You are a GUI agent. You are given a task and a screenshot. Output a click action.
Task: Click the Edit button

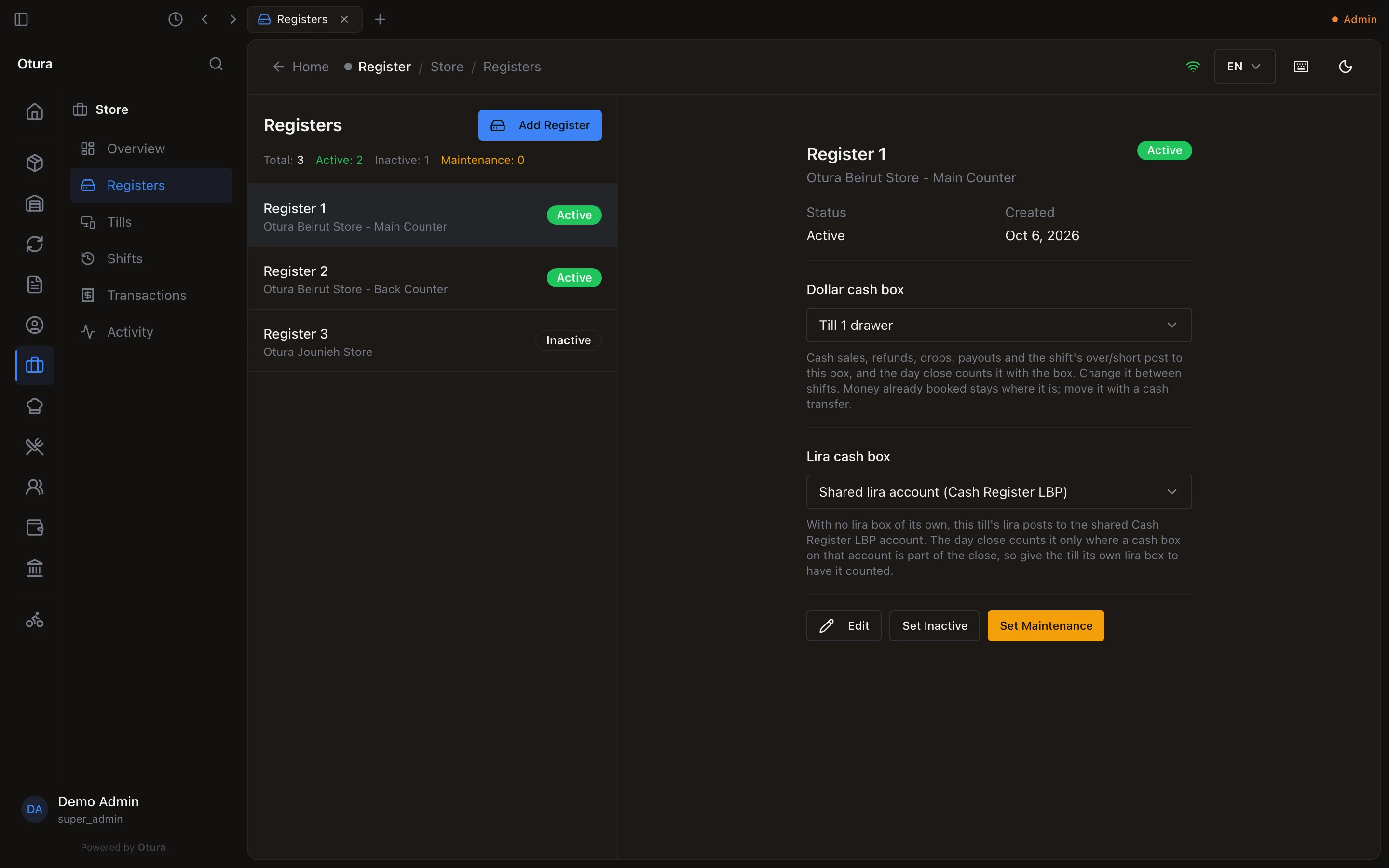click(x=843, y=626)
